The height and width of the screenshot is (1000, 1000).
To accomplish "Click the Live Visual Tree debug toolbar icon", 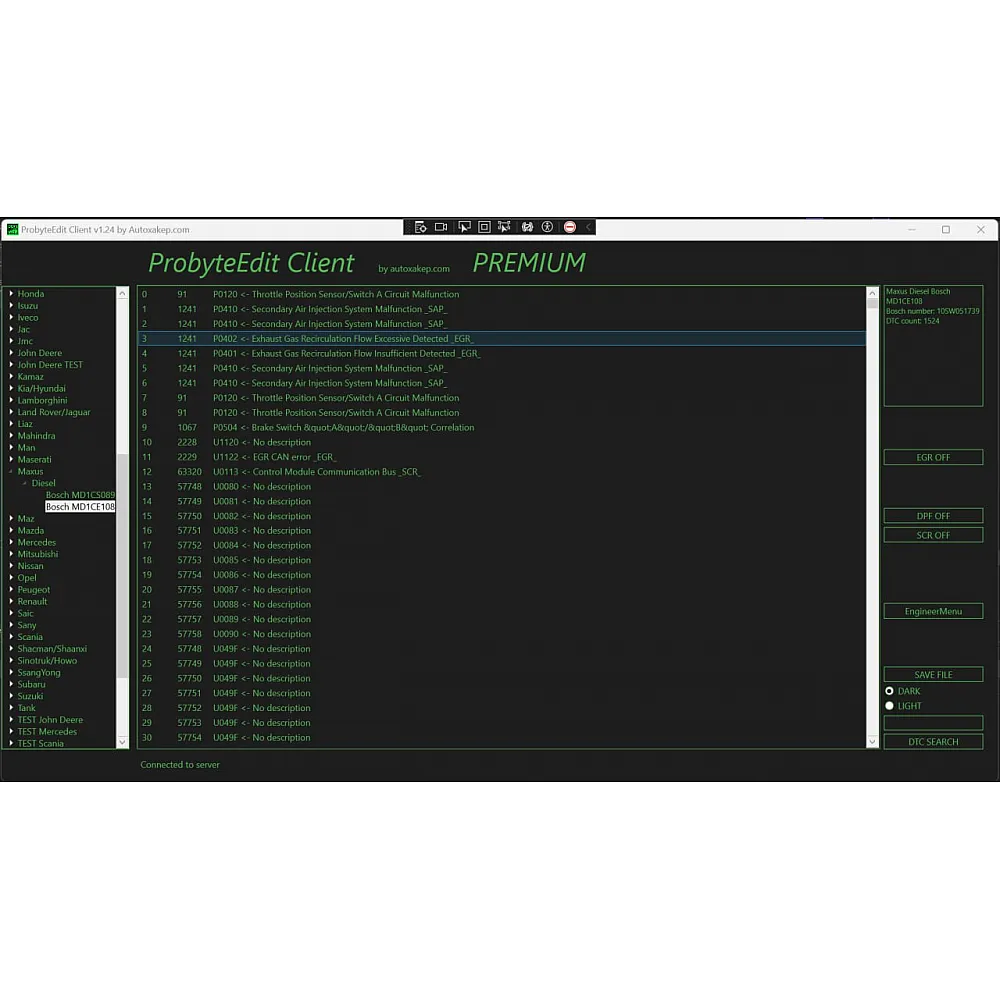I will [420, 227].
